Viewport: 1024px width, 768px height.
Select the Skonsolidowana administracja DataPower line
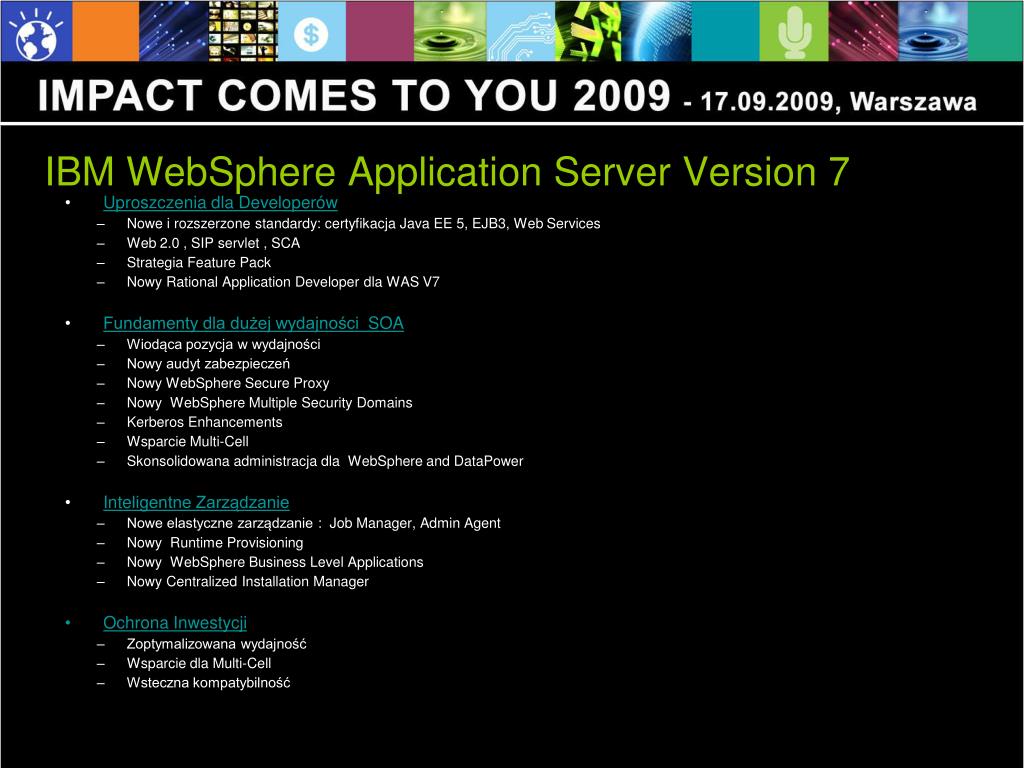(325, 461)
